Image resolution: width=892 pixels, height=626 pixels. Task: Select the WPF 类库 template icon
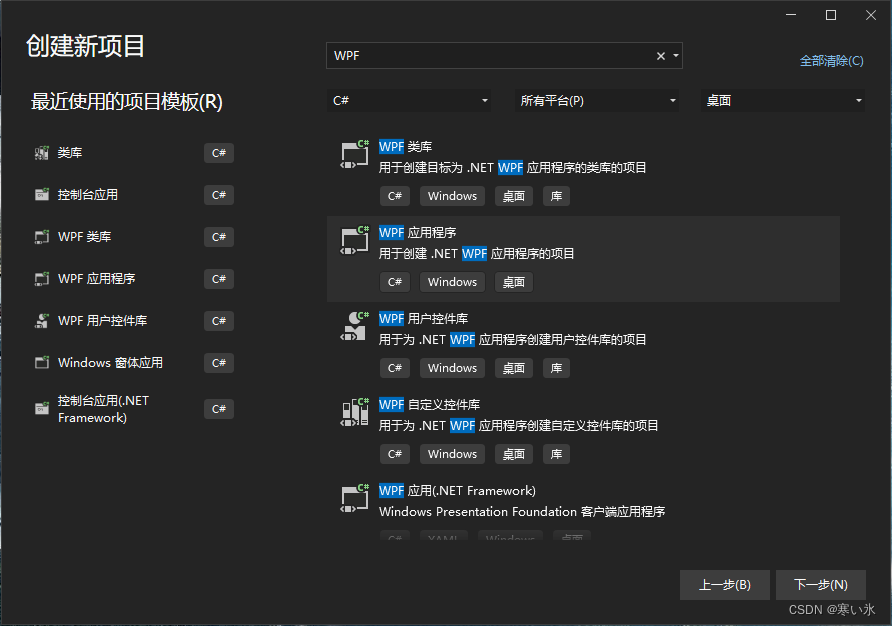click(354, 155)
